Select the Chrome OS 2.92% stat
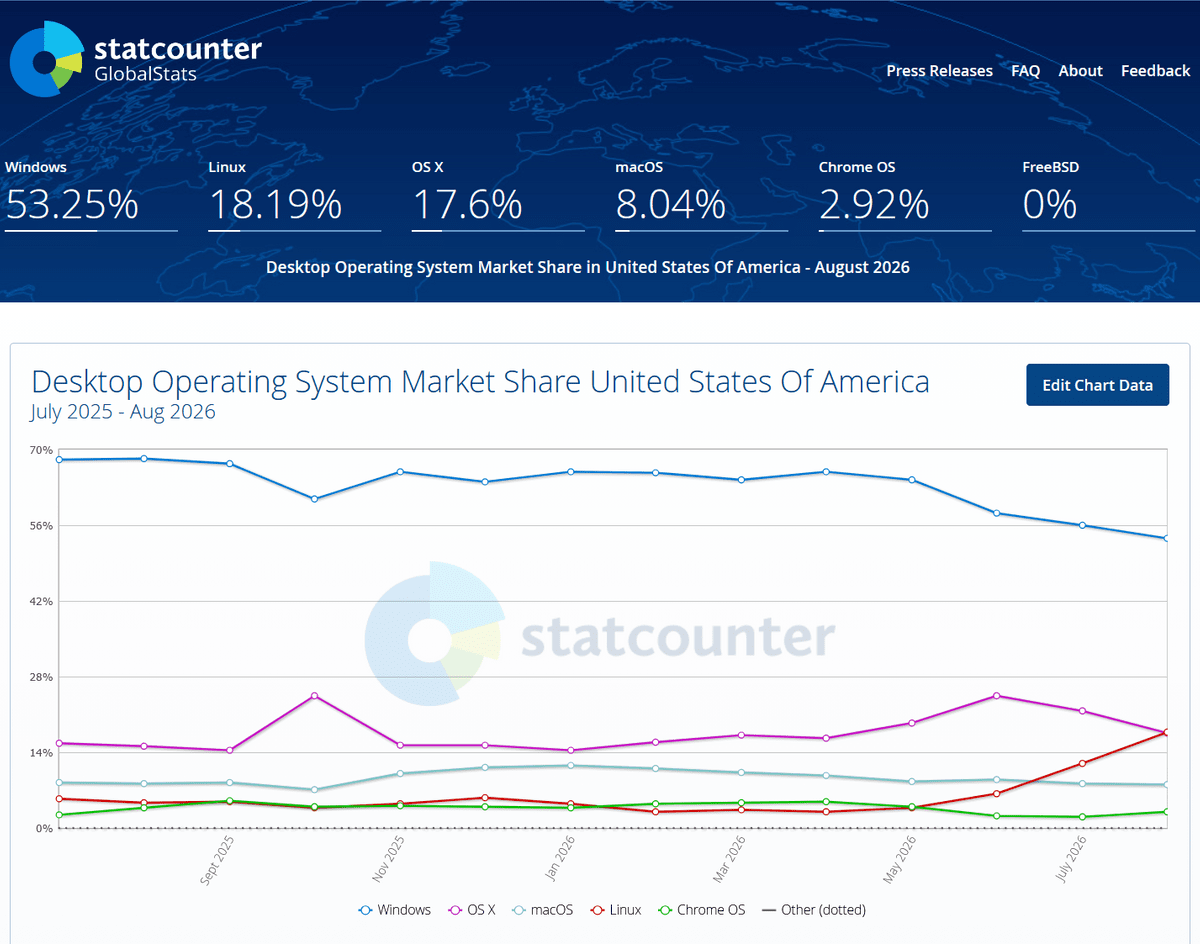The height and width of the screenshot is (944, 1200). pos(905,195)
